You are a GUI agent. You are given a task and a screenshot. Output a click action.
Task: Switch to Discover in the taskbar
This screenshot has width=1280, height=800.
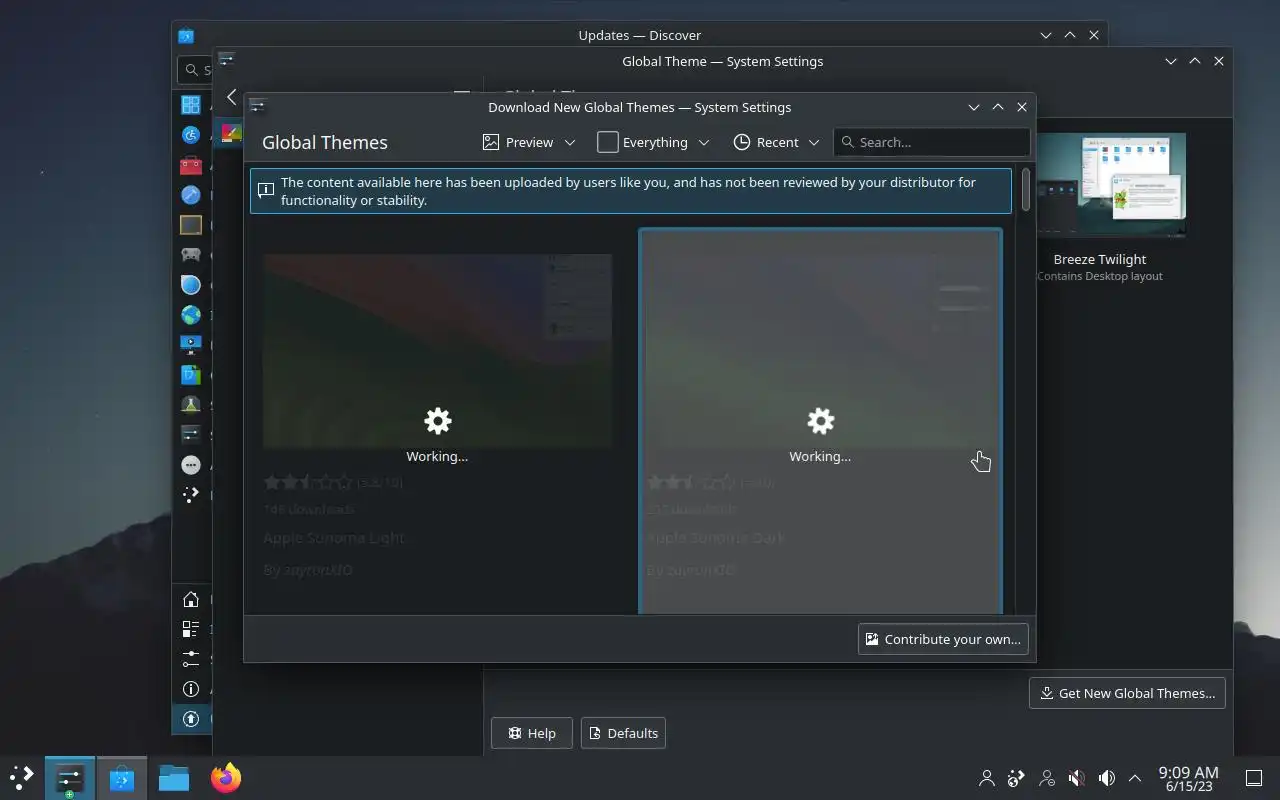coord(122,778)
